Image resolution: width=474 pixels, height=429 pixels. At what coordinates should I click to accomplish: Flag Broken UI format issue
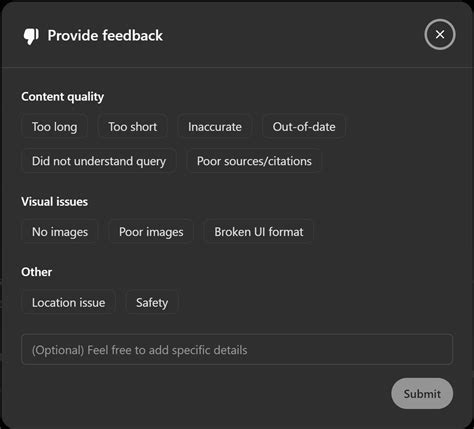pyautogui.click(x=259, y=232)
